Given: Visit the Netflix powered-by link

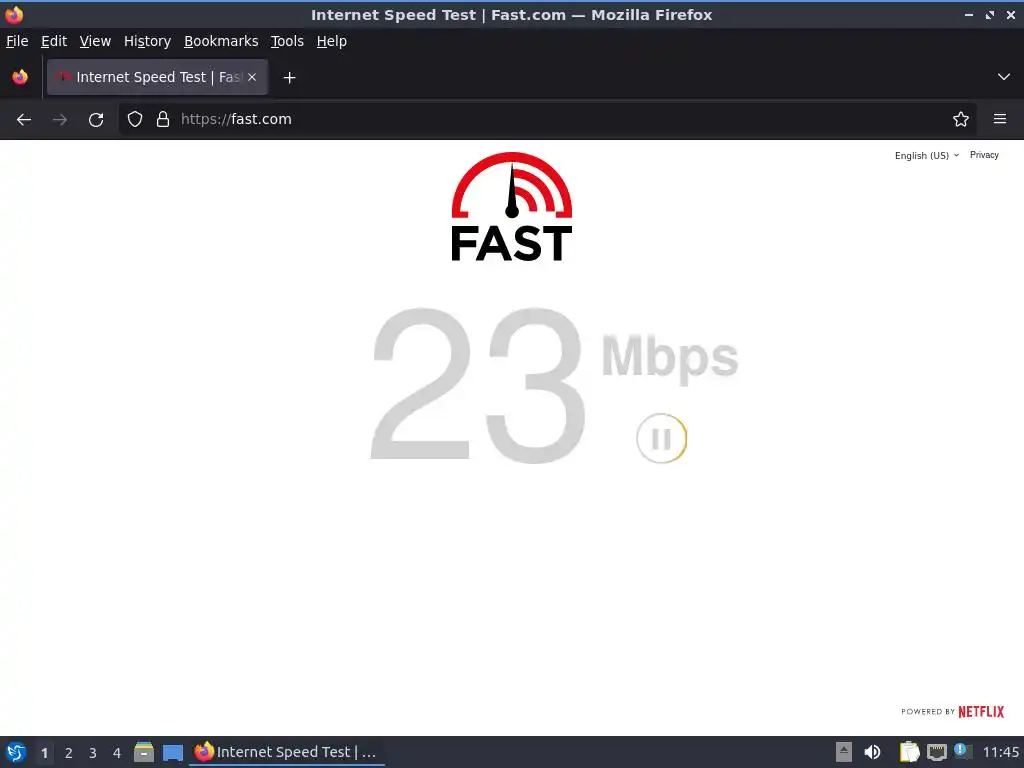Looking at the screenshot, I should 952,711.
